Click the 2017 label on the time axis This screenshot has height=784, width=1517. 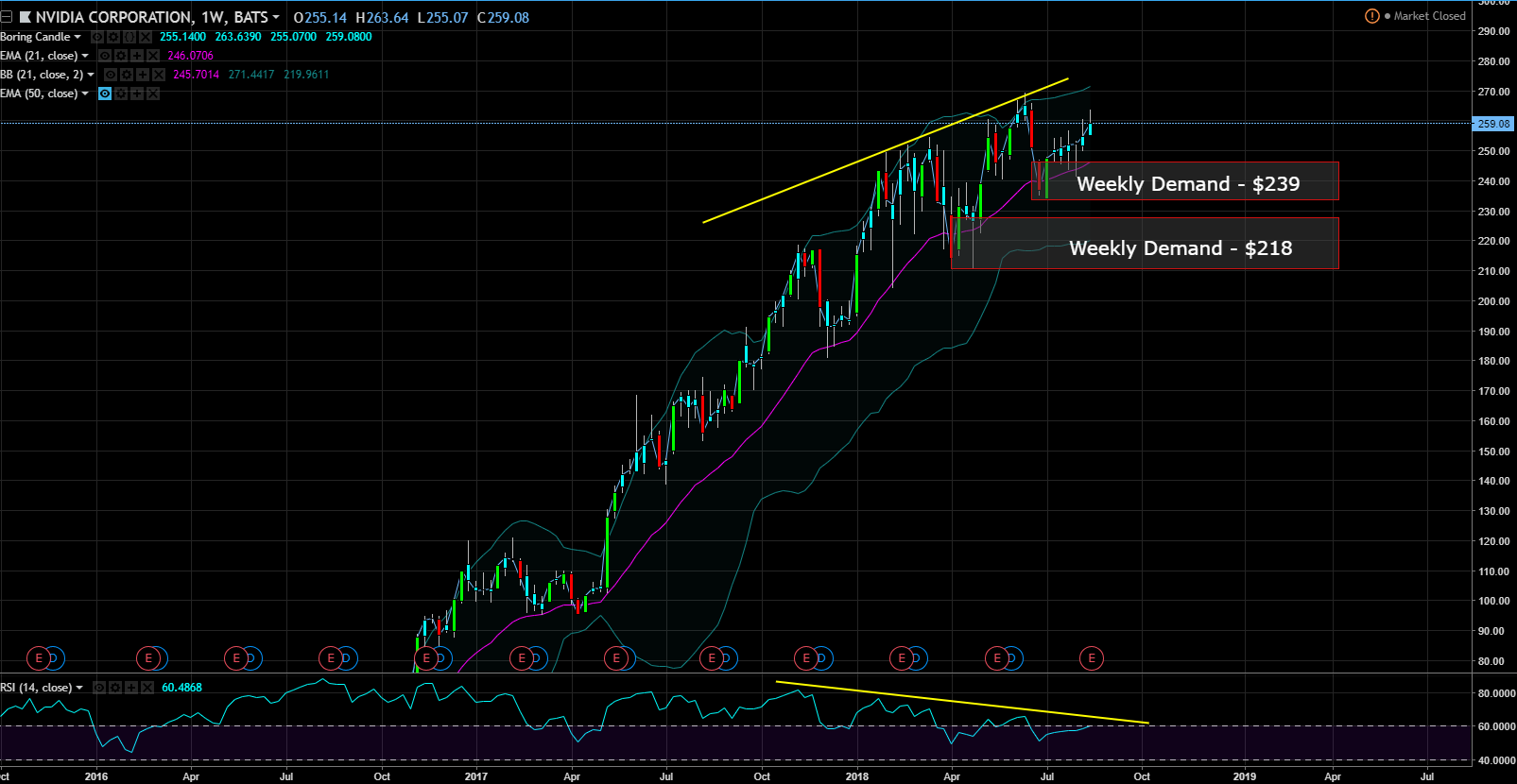[476, 776]
